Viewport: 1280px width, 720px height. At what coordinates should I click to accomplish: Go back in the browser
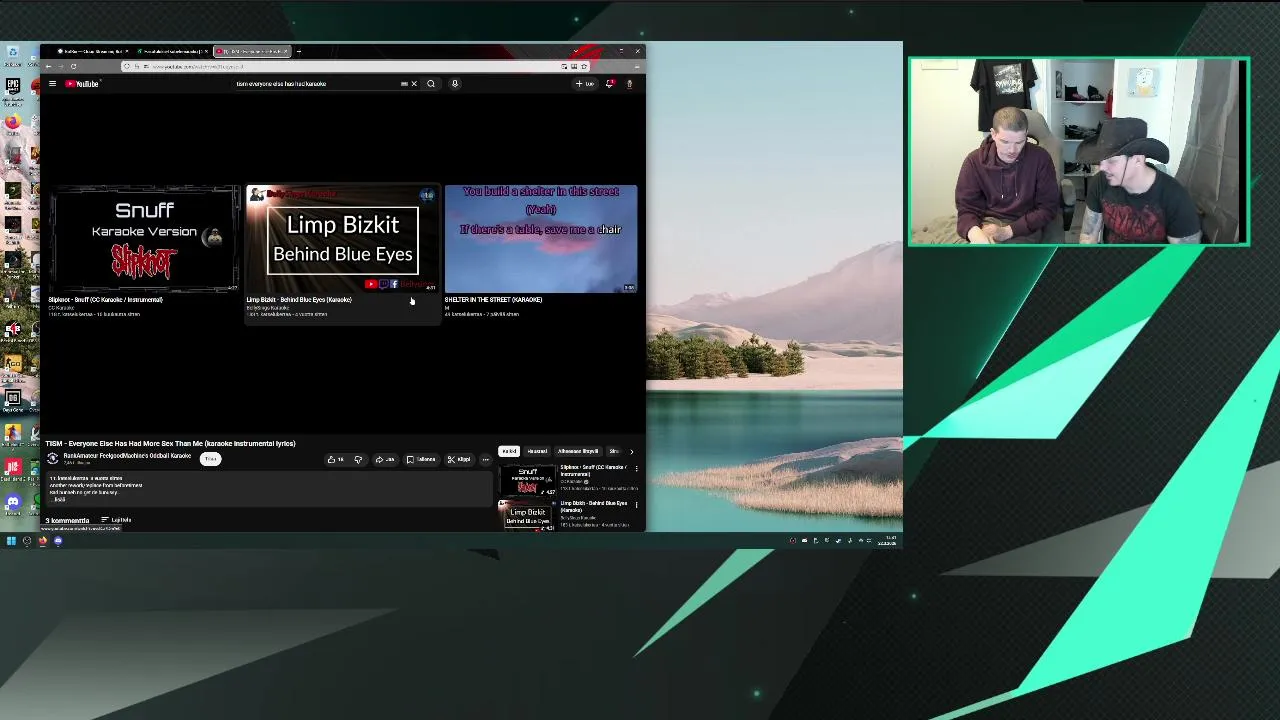point(48,66)
